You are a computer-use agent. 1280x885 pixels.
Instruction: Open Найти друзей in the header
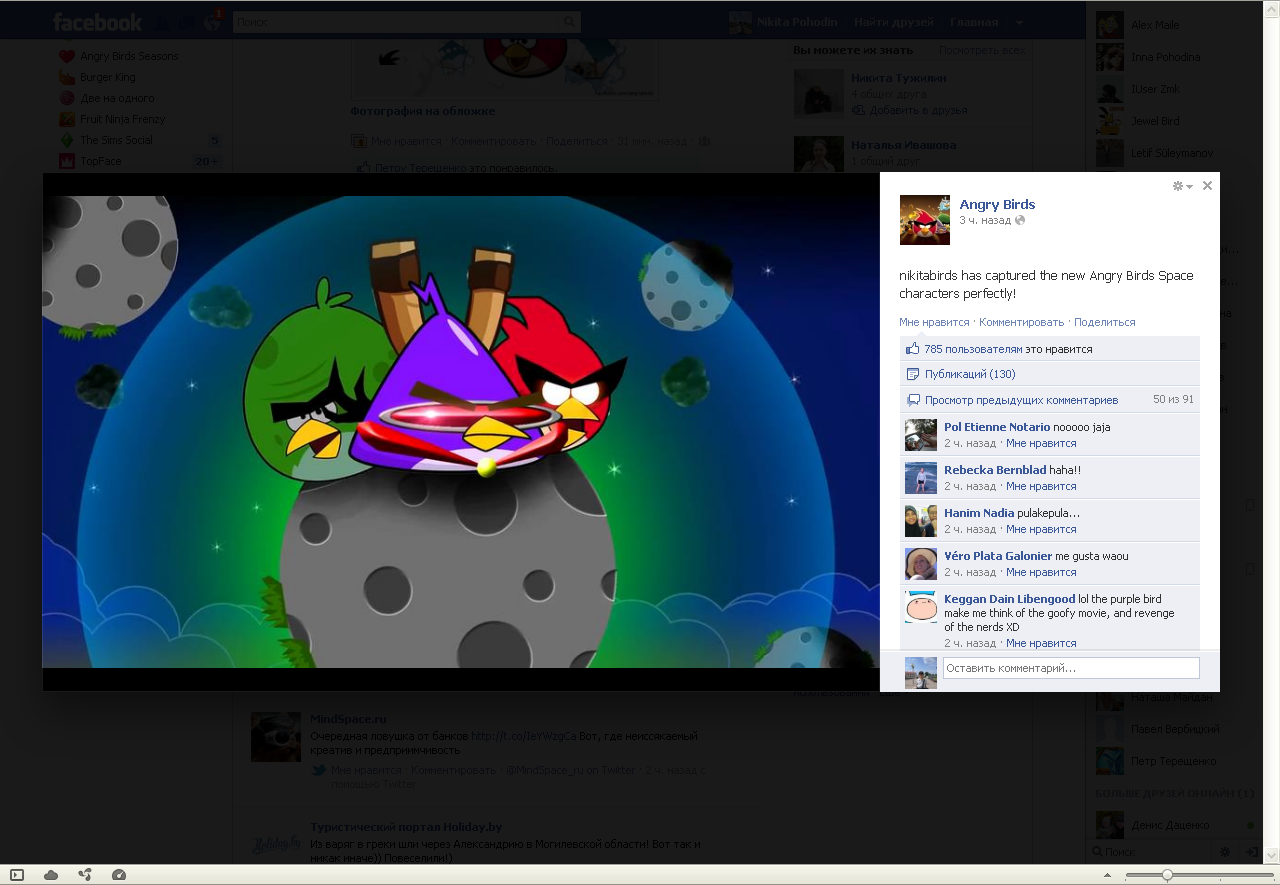point(893,22)
